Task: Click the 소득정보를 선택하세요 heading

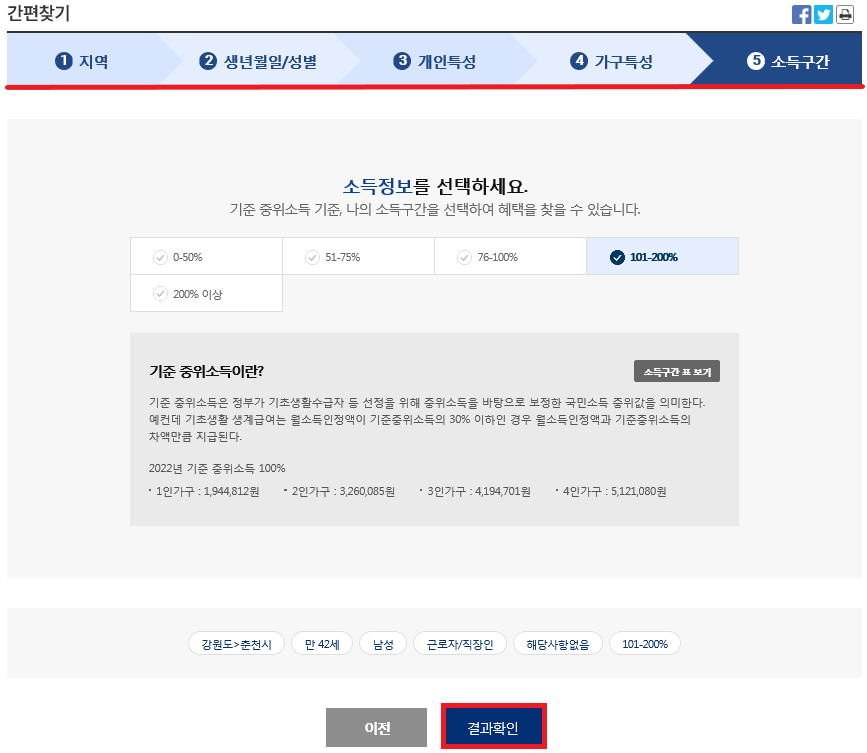Action: (x=435, y=186)
